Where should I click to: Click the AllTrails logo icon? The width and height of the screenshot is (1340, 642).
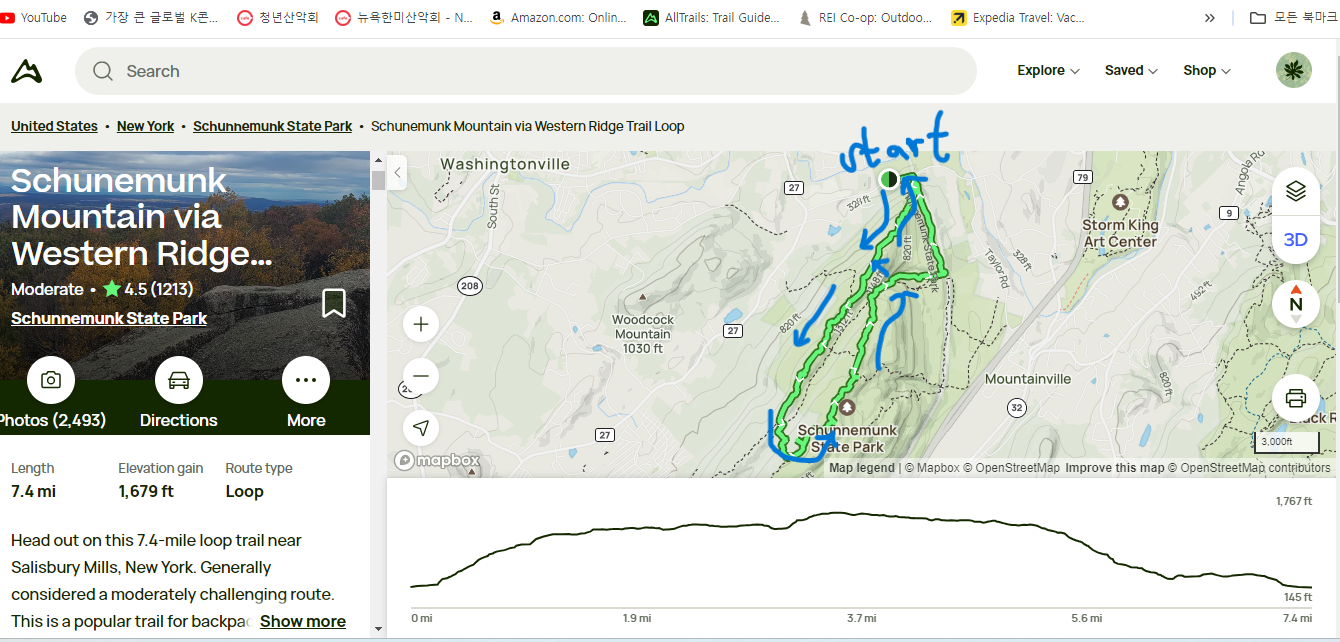[x=27, y=71]
